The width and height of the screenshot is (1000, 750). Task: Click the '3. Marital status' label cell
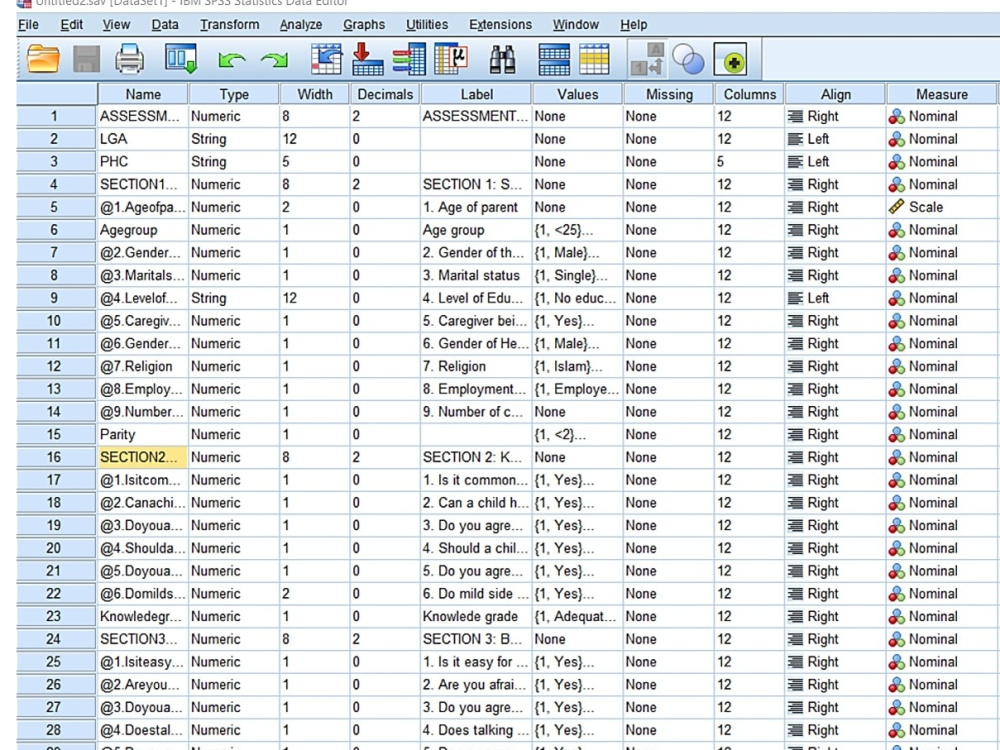[x=476, y=276]
